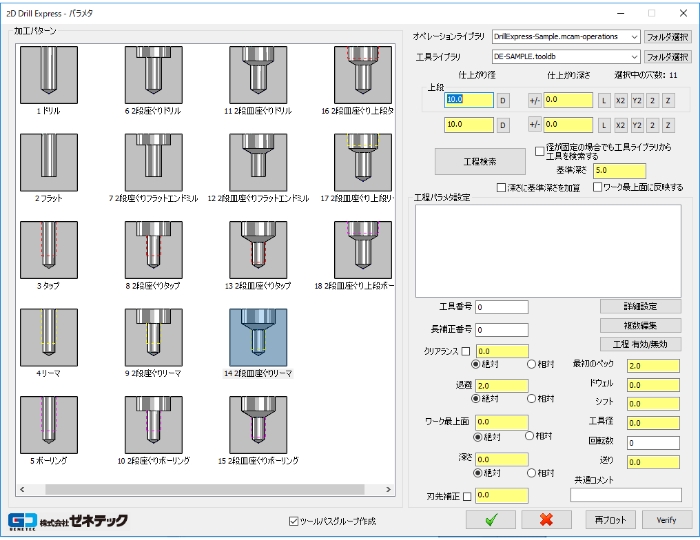Select pattern 10 2段座ぐりボーリング
Viewport: 700px width, 540px height.
click(x=154, y=425)
